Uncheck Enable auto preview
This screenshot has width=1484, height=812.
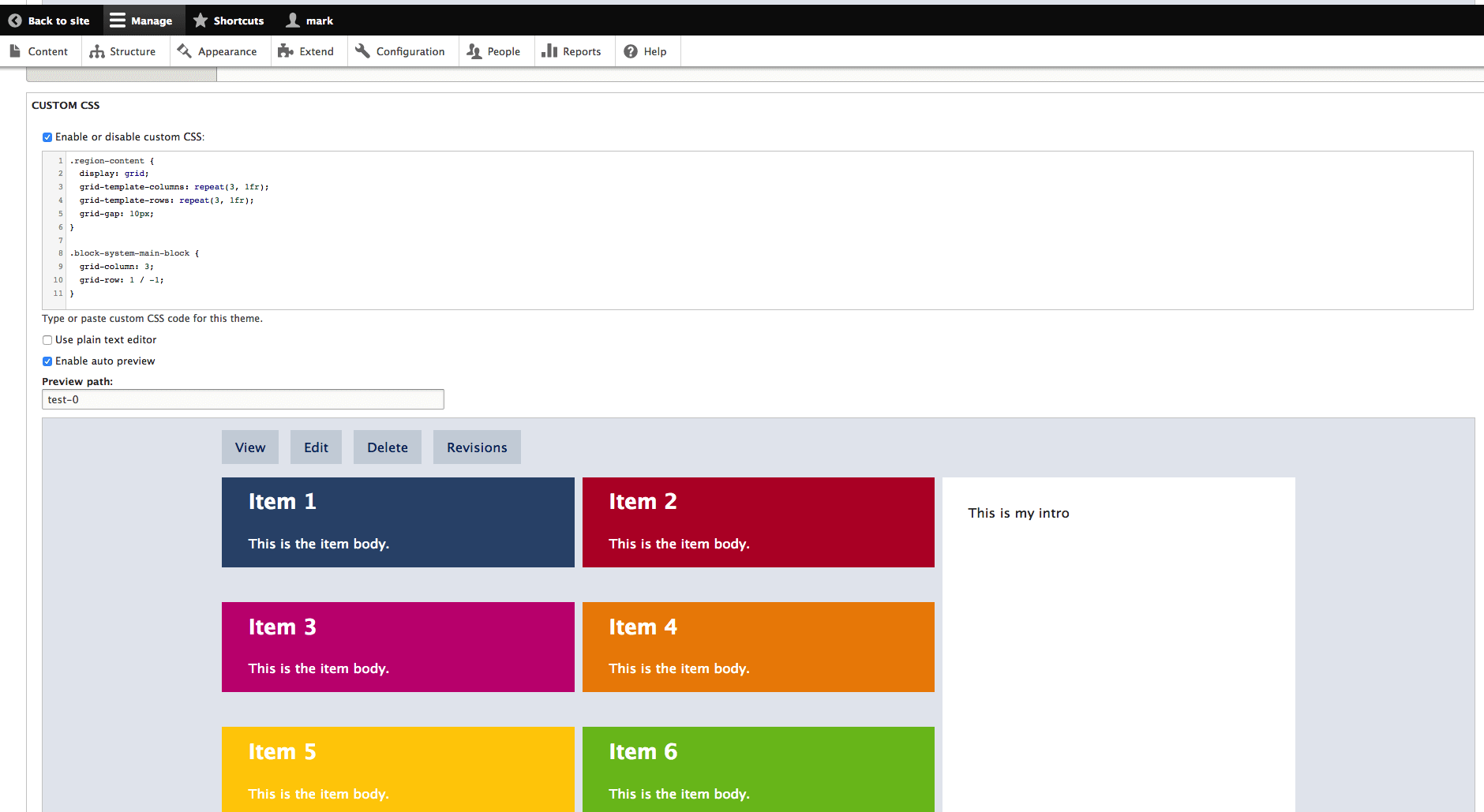pos(47,361)
